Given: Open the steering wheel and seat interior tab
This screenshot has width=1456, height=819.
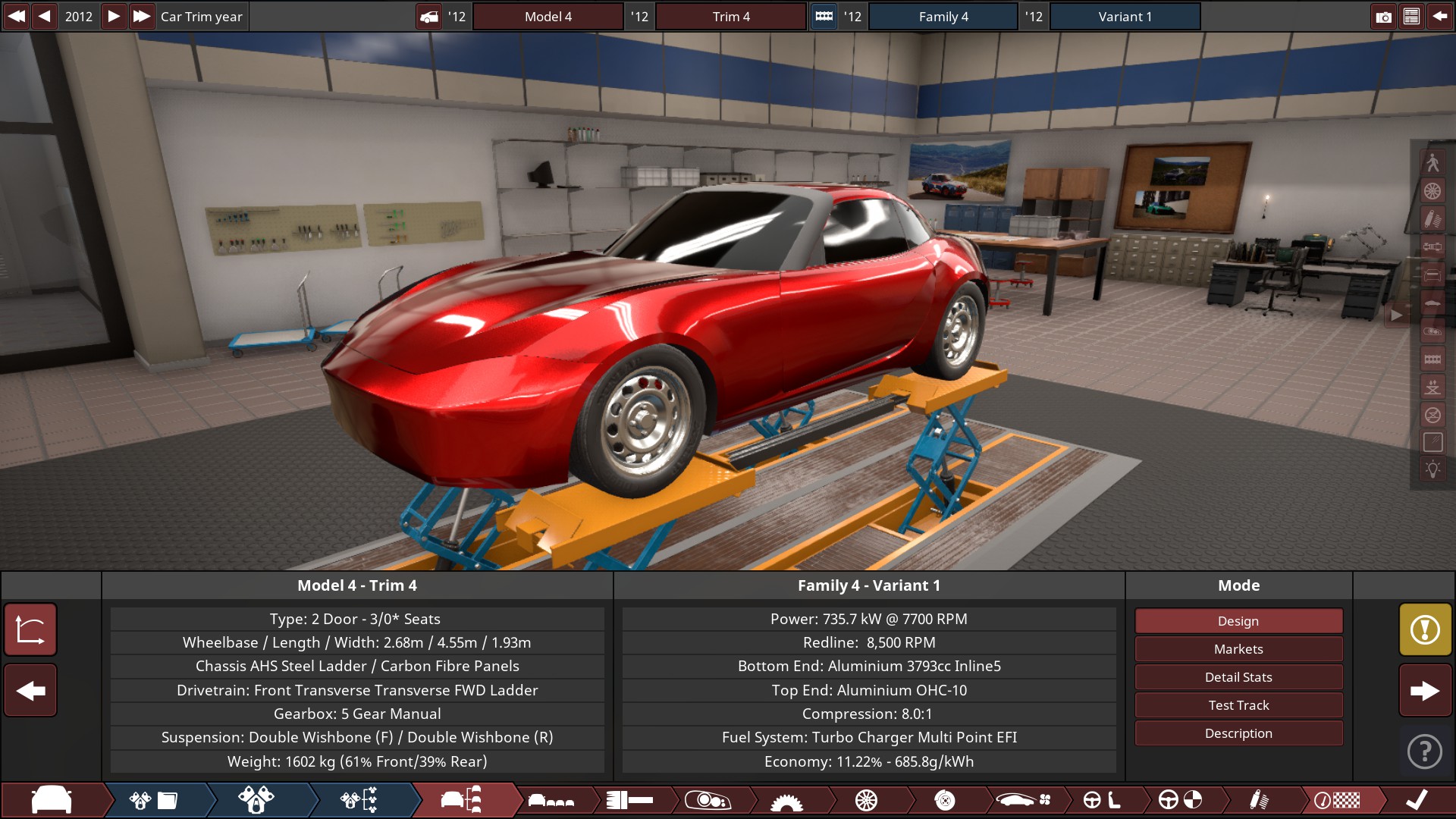Looking at the screenshot, I should 1103,800.
